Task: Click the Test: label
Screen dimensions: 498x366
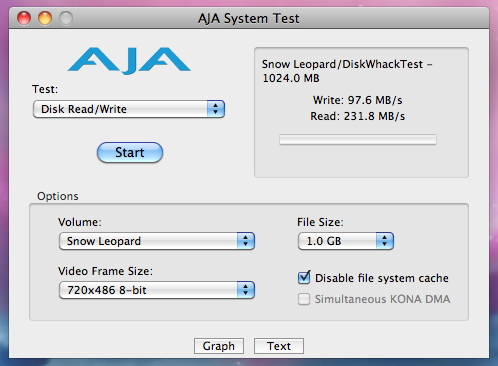Action: (x=45, y=89)
